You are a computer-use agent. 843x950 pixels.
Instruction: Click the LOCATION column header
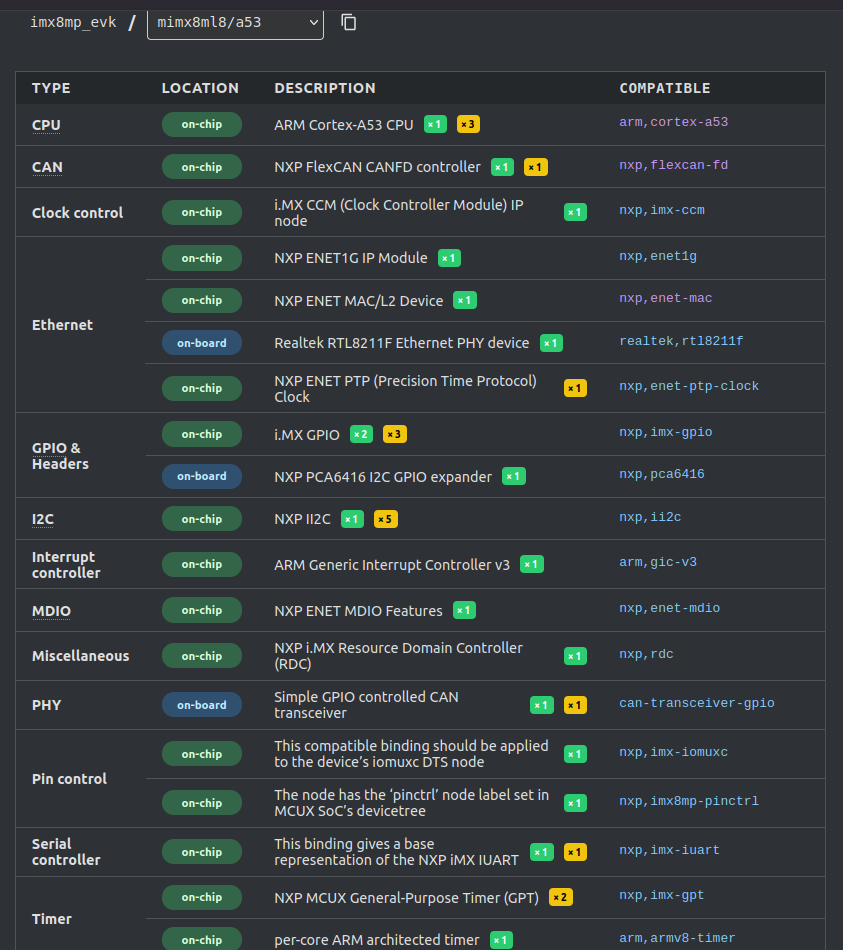point(200,88)
